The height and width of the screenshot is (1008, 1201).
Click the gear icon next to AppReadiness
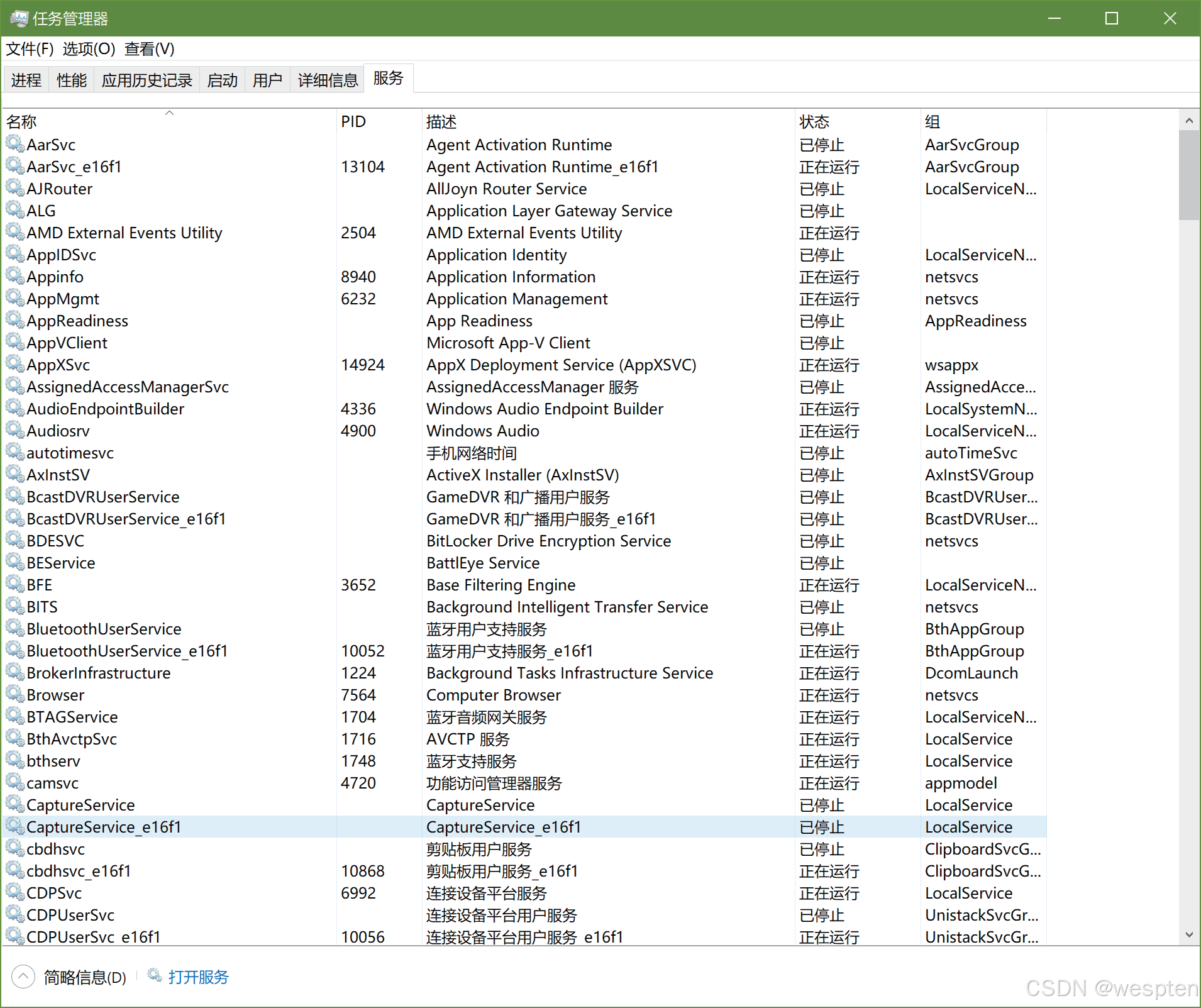pyautogui.click(x=15, y=320)
